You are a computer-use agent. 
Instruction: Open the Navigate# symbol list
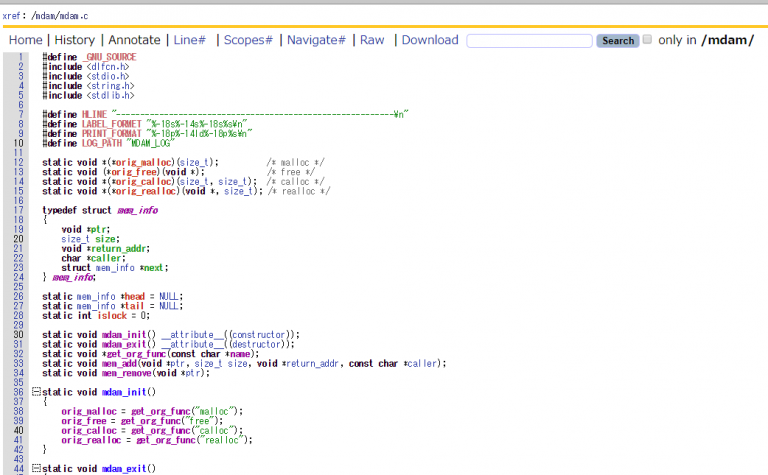[316, 40]
